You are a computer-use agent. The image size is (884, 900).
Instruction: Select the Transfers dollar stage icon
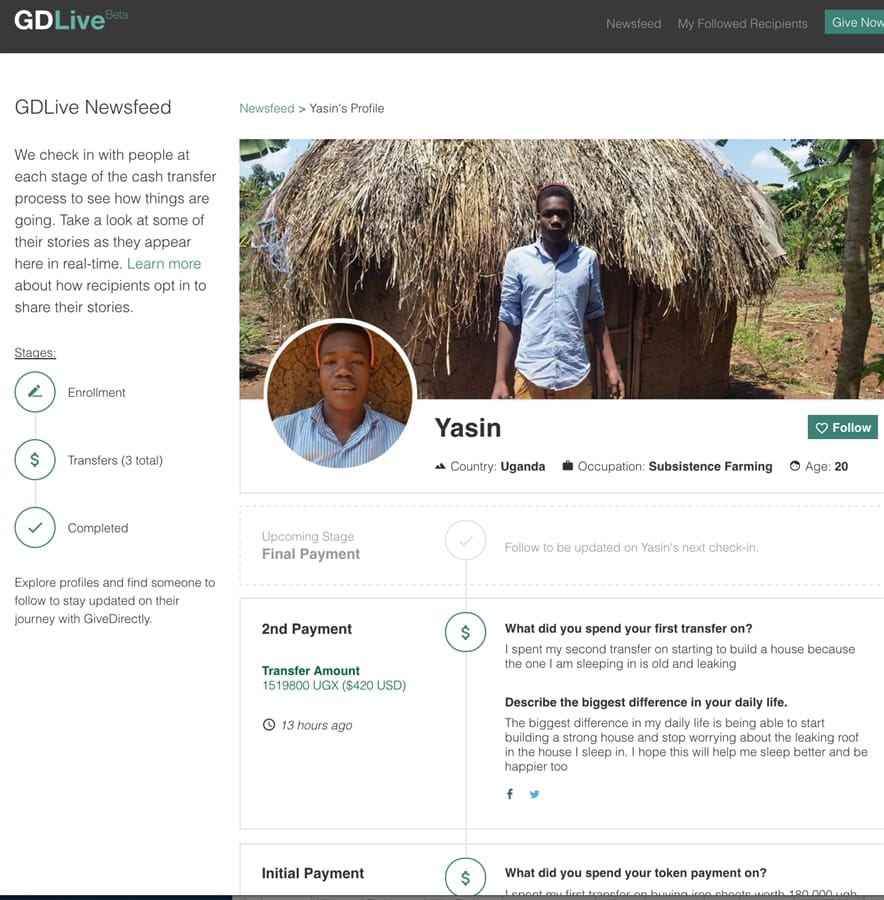(35, 460)
